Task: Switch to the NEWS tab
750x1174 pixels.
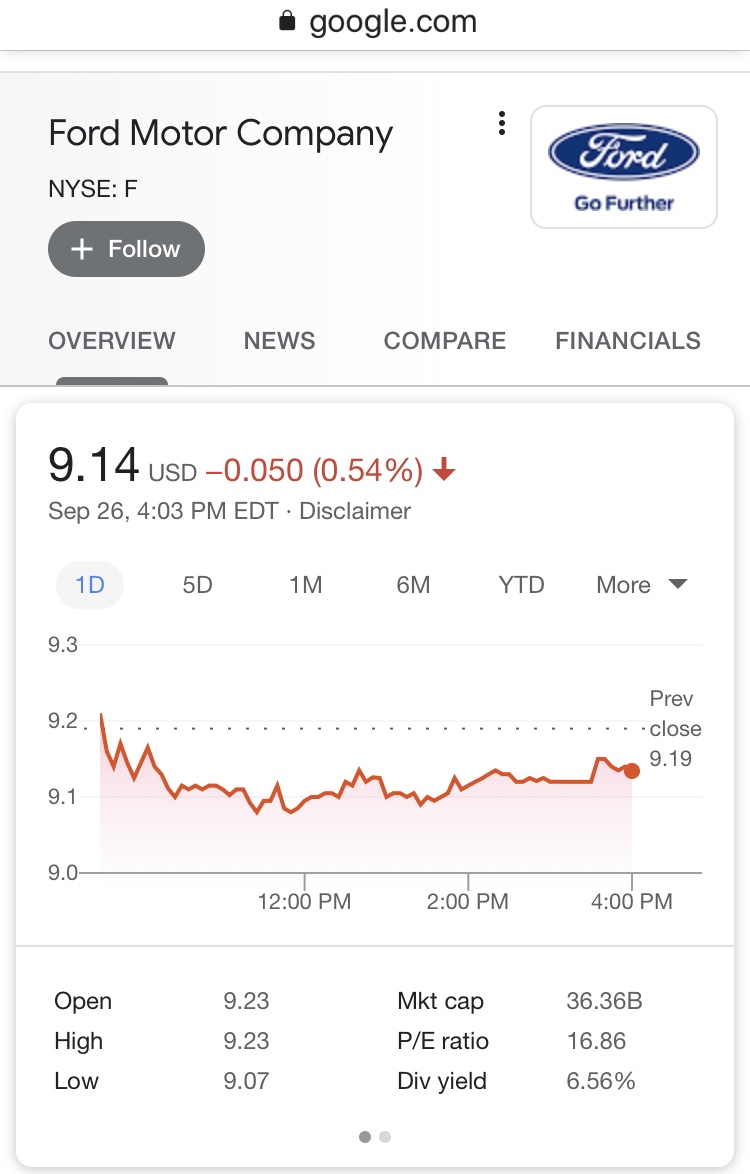Action: point(279,341)
